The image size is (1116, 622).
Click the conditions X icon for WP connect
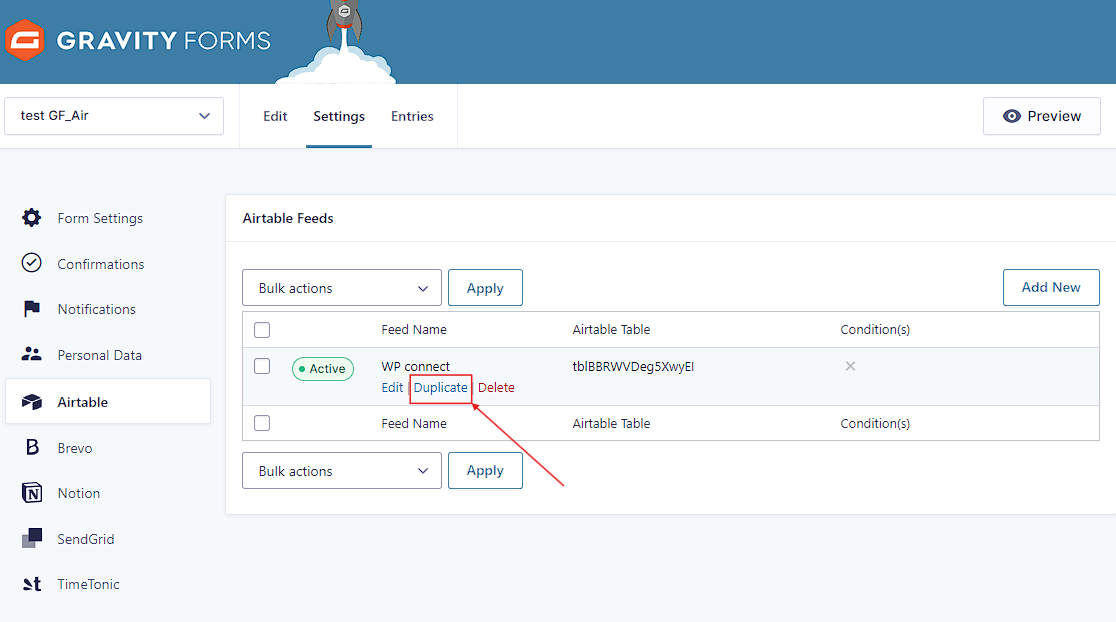click(850, 367)
